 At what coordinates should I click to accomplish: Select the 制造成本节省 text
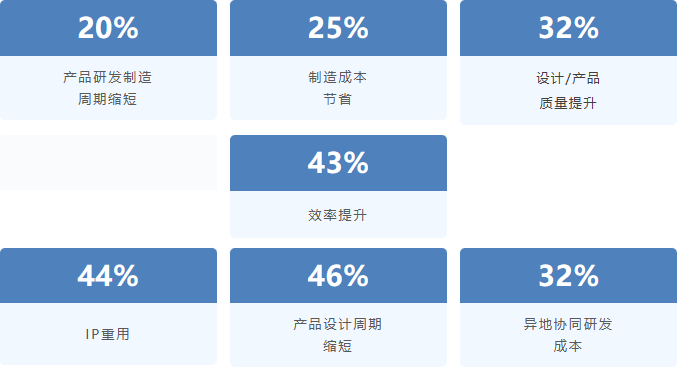pos(338,89)
